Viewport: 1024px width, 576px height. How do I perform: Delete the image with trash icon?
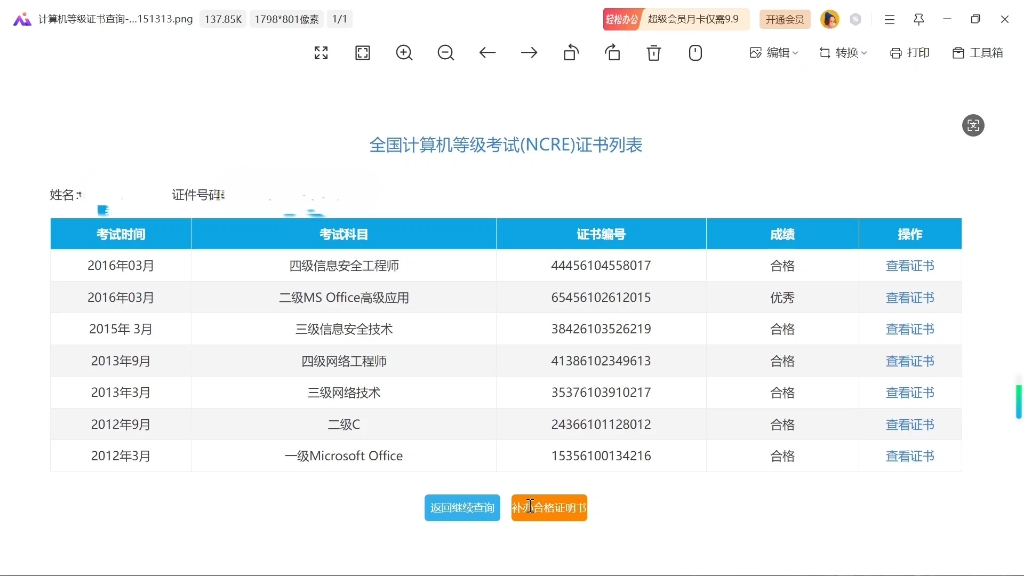tap(654, 53)
